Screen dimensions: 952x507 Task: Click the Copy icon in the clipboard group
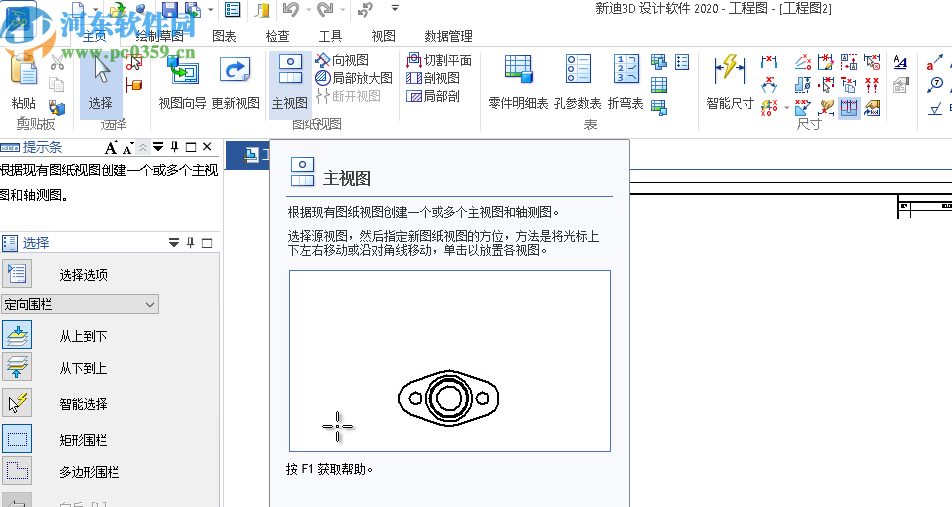pyautogui.click(x=56, y=84)
